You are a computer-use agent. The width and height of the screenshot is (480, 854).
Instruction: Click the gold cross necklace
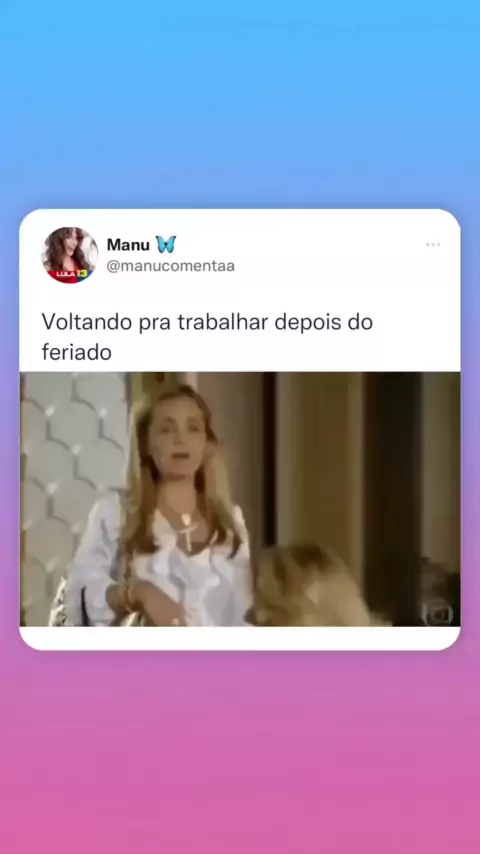tap(188, 531)
